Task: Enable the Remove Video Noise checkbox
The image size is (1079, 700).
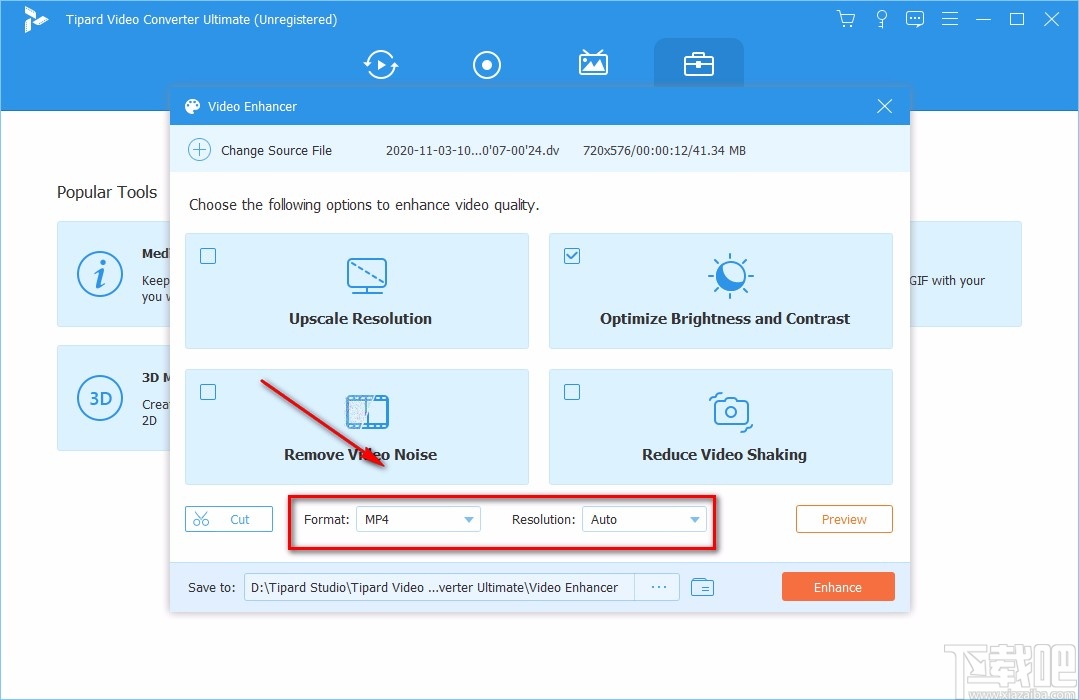Action: (x=208, y=392)
